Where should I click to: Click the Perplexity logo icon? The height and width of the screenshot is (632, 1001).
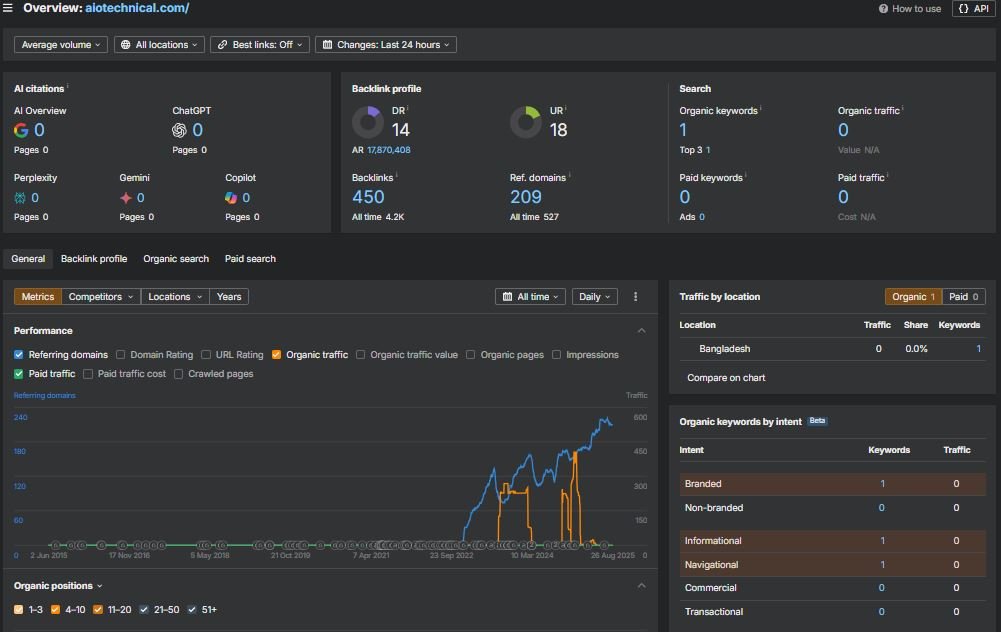click(x=20, y=198)
